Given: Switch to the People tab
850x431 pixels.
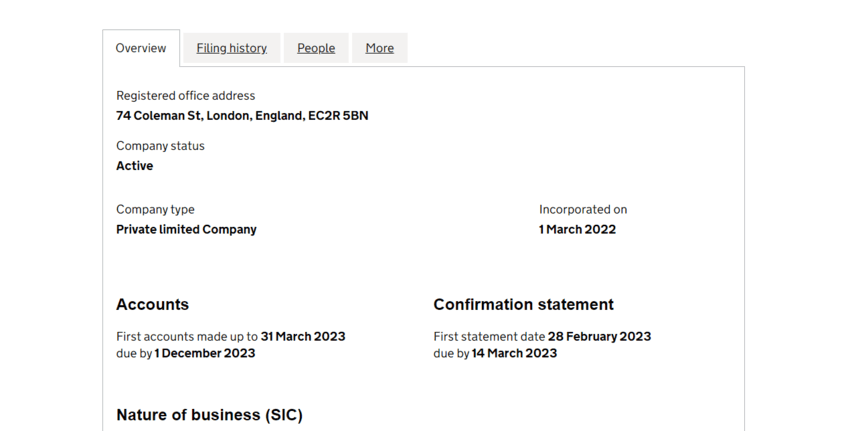Looking at the screenshot, I should point(316,48).
